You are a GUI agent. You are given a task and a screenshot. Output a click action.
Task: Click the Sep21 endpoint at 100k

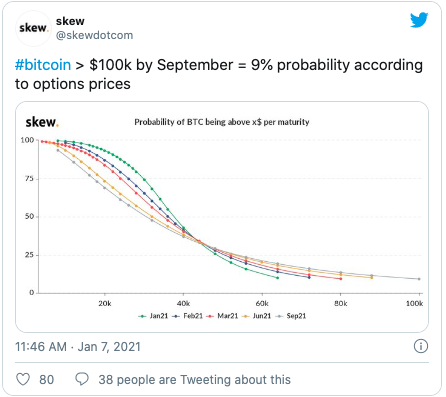tap(419, 279)
